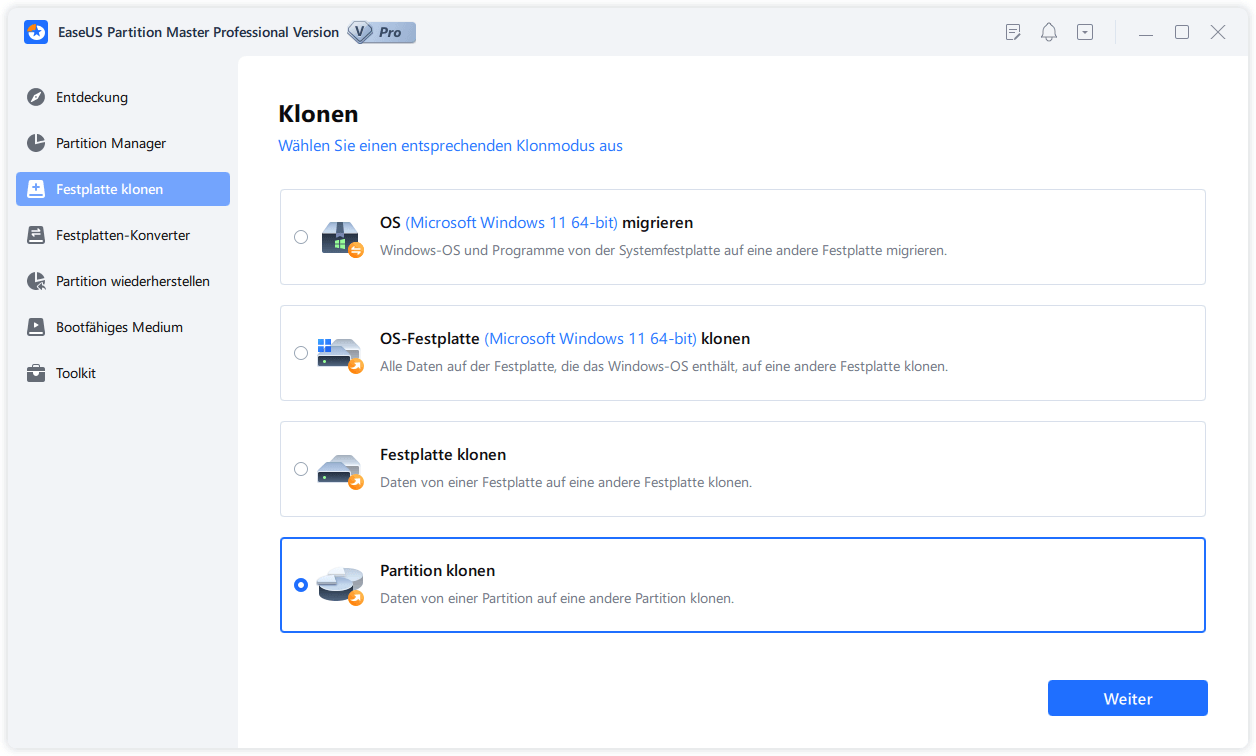1256x756 pixels.
Task: Select the Partition klonen radio button
Action: (x=301, y=585)
